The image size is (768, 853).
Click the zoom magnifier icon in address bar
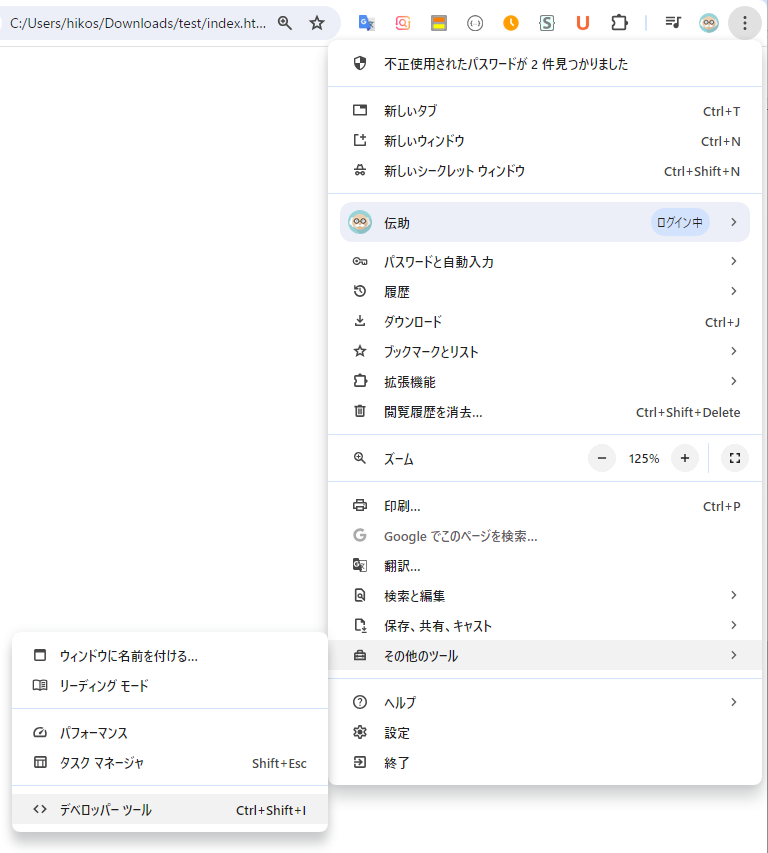coord(285,22)
